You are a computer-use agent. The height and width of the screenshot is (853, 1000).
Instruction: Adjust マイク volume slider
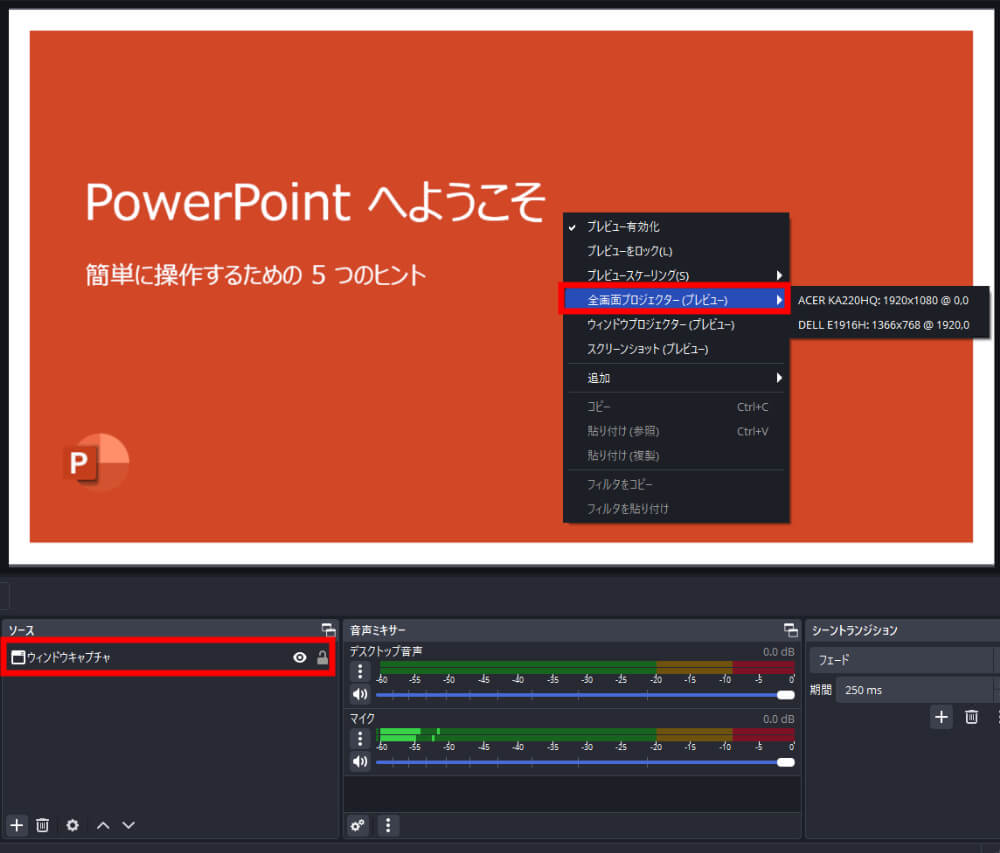coord(585,762)
